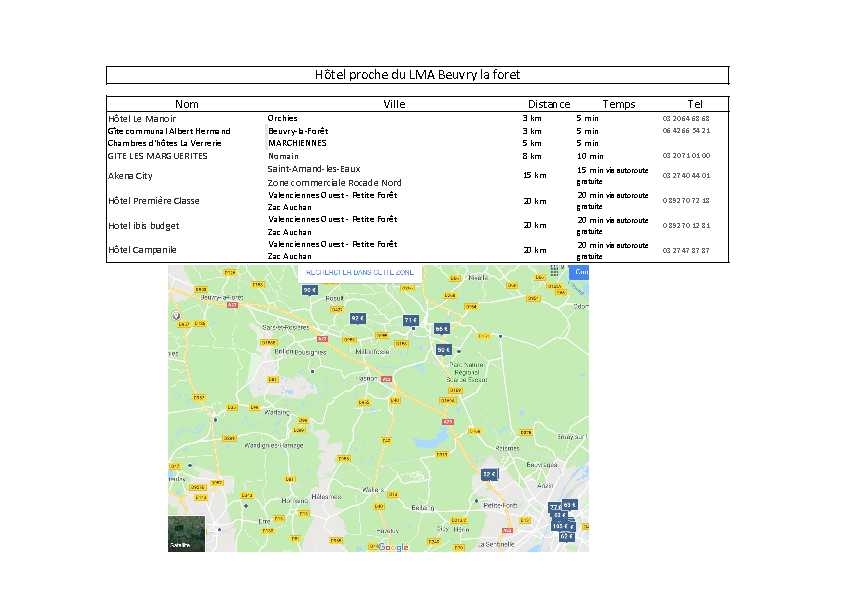Select the lone price marker north of Petite-Forêt

click(x=489, y=474)
